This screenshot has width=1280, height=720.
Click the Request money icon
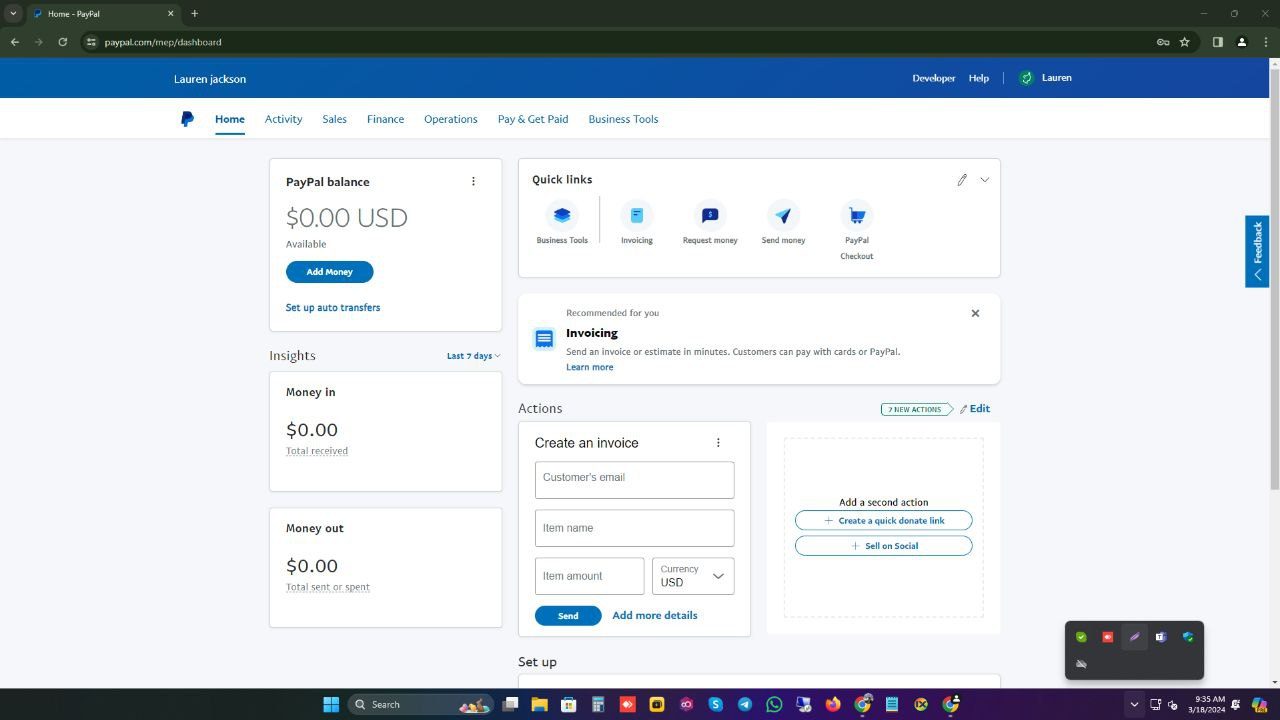(710, 216)
